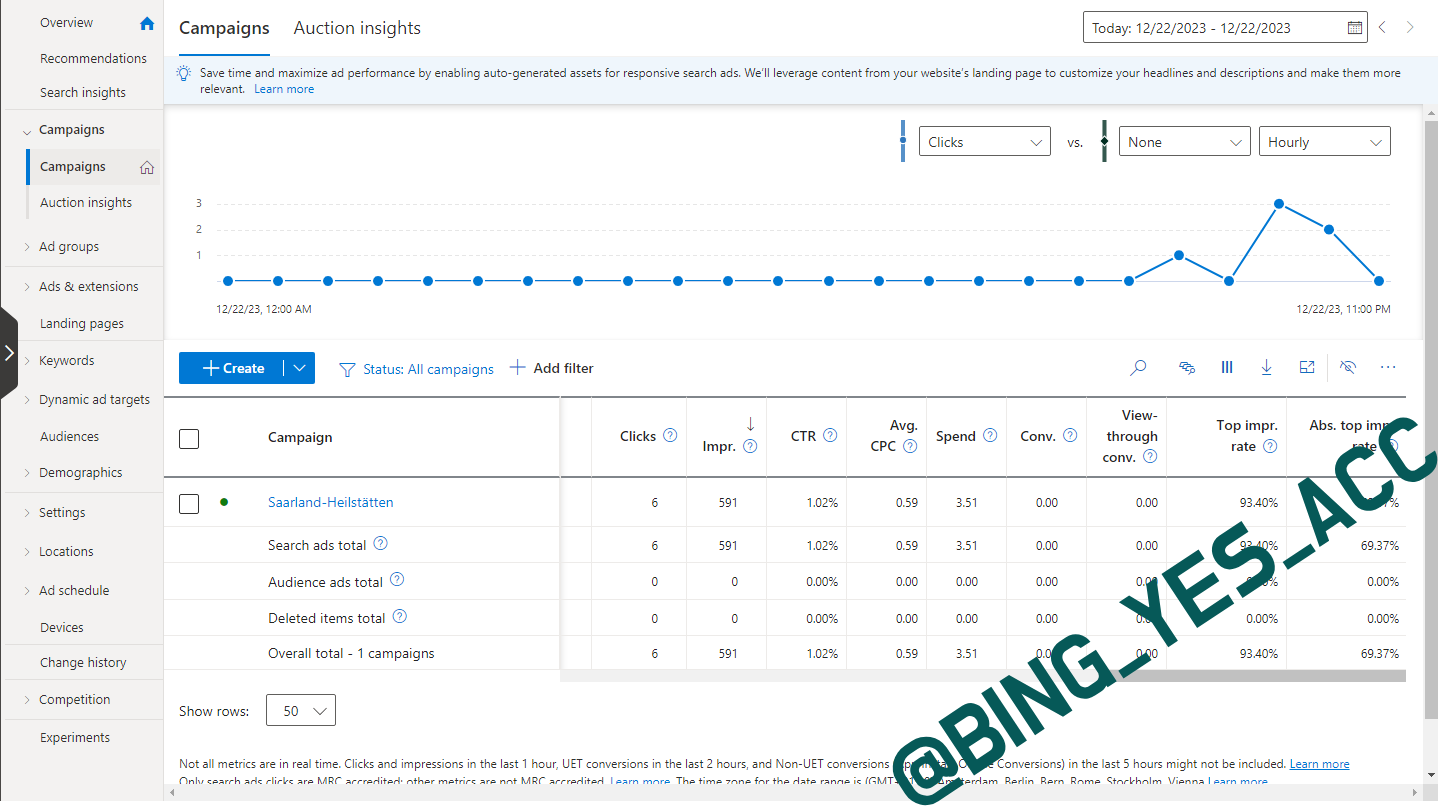Viewport: 1438px width, 806px height.
Task: Open the calendar date picker icon
Action: [x=1355, y=28]
